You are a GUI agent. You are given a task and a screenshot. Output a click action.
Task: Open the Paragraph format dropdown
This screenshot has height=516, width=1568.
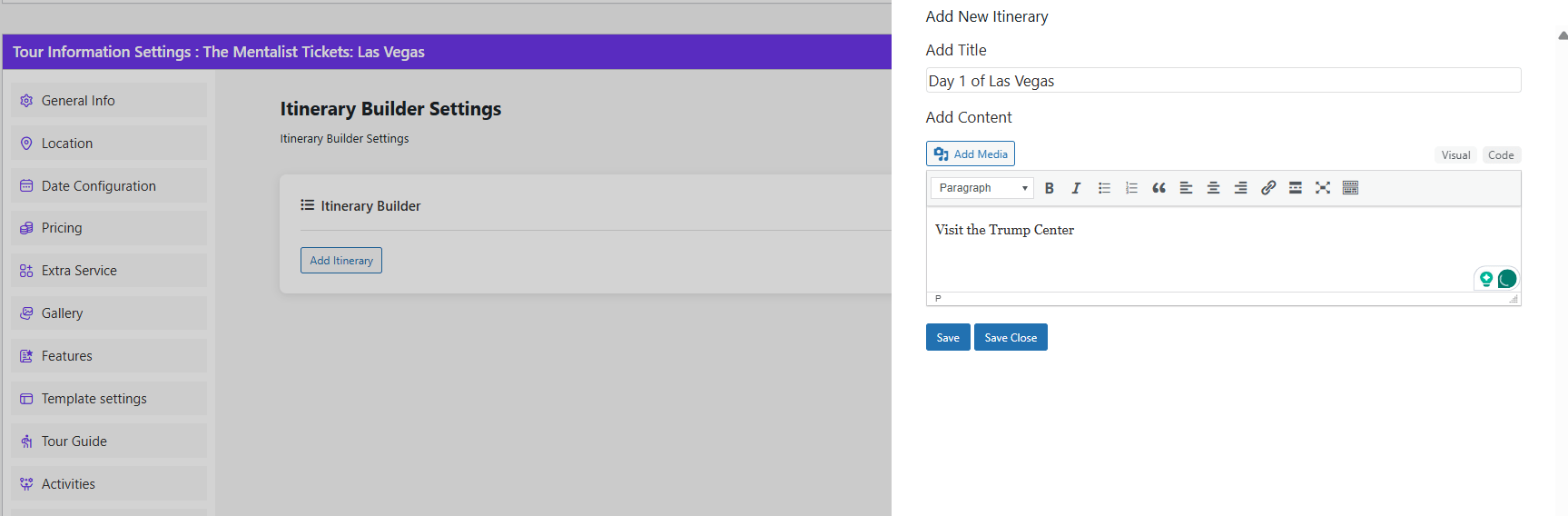click(x=981, y=188)
